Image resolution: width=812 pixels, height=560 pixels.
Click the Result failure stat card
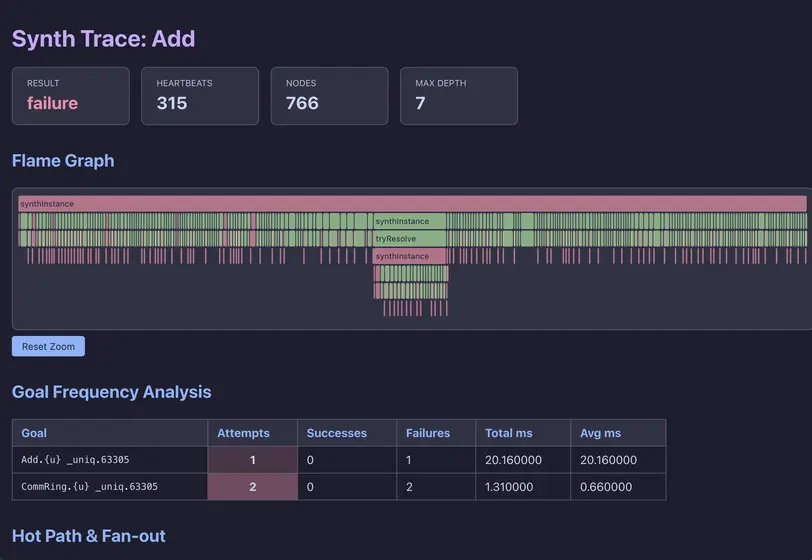[x=70, y=96]
